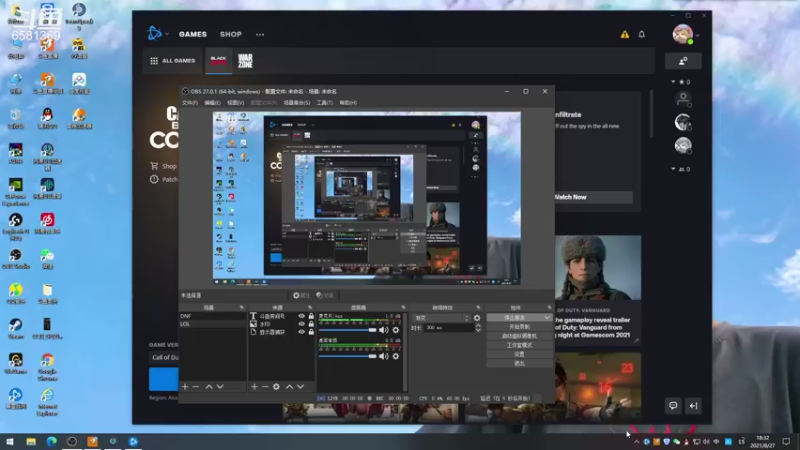The height and width of the screenshot is (450, 800).
Task: Open 文件(F) menu in OBS
Action: click(189, 103)
